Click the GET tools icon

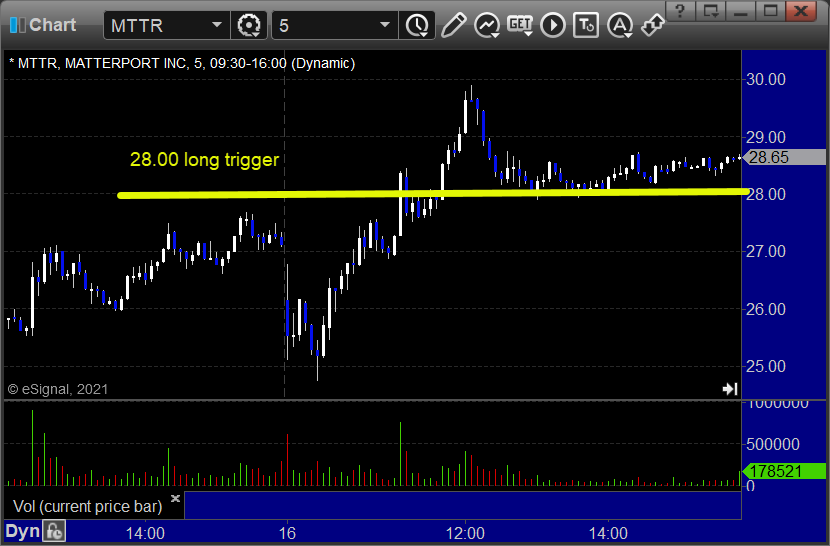pos(520,25)
